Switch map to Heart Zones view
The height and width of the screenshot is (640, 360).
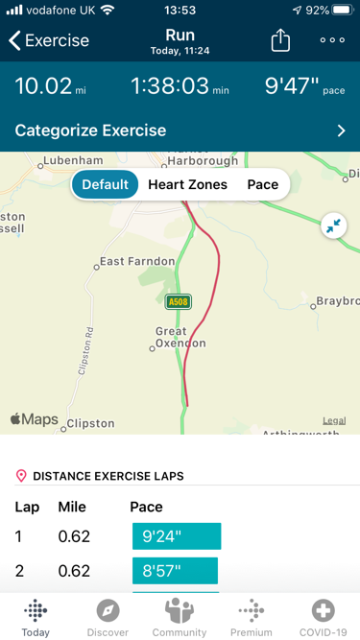pos(188,184)
